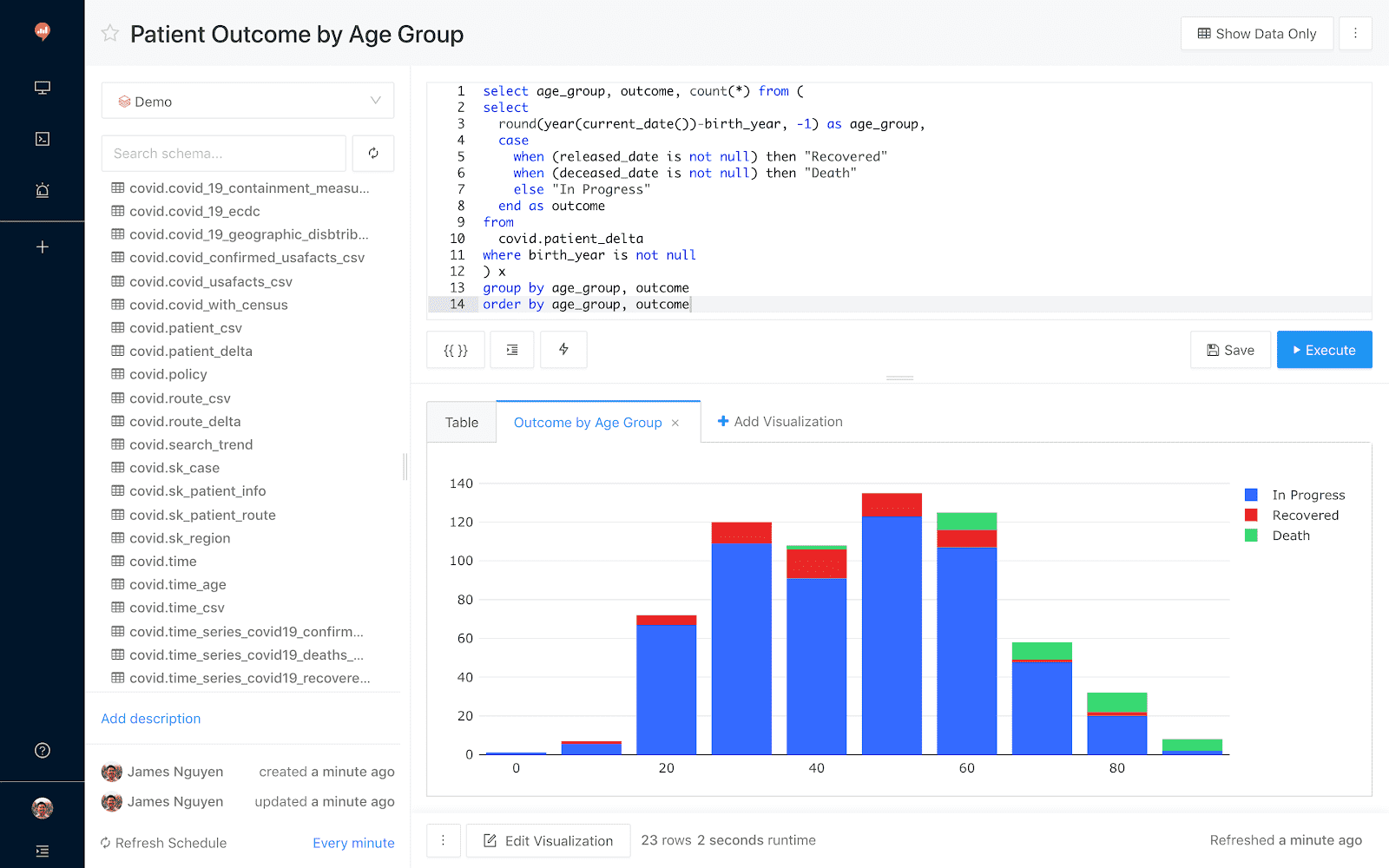Image resolution: width=1389 pixels, height=868 pixels.
Task: Open Alerts from the sidebar bell icon
Action: click(x=42, y=190)
